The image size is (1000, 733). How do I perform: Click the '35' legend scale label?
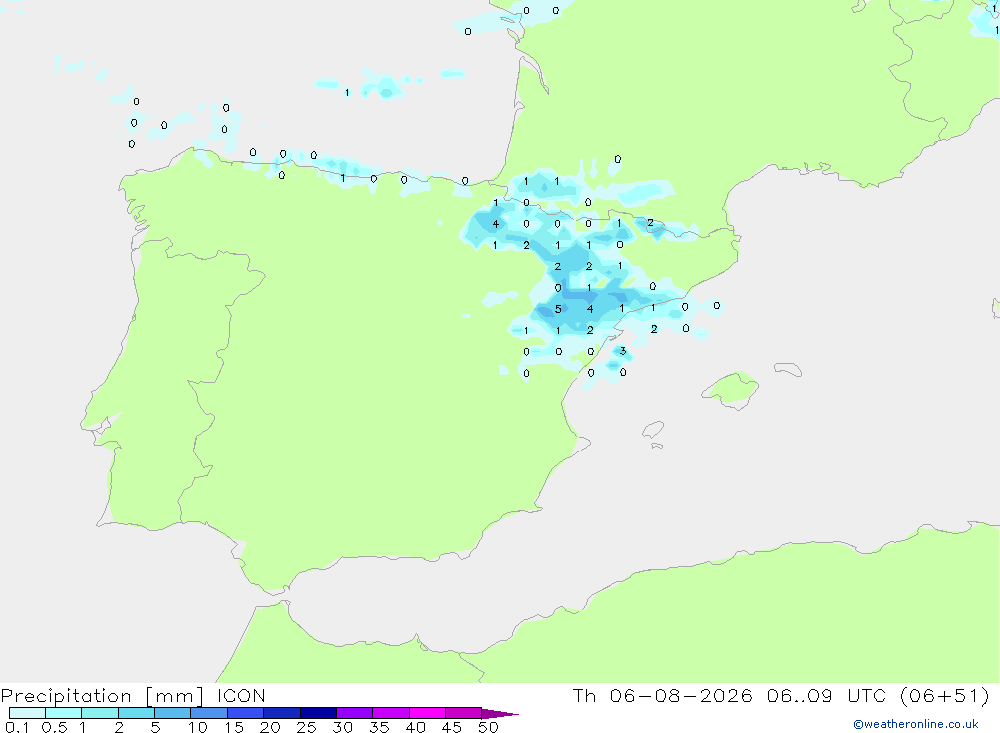379,727
